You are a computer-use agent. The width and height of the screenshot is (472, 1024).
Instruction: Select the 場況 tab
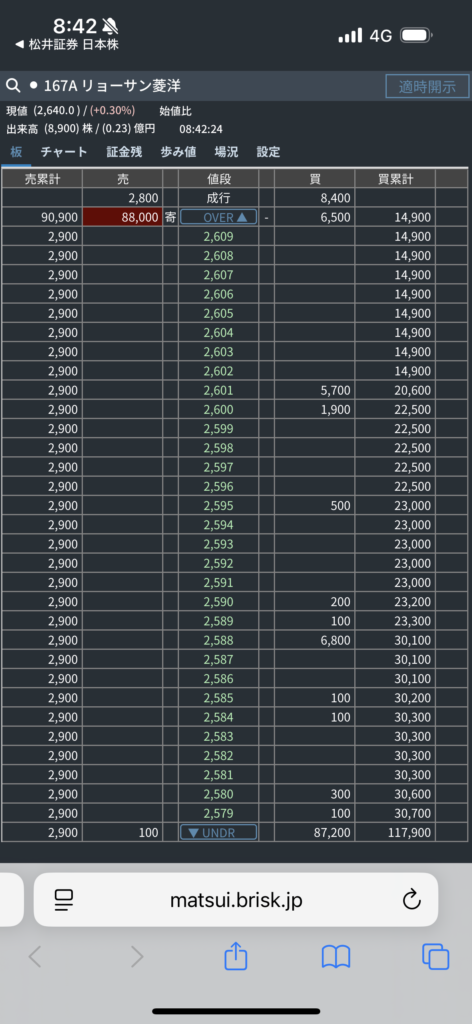click(226, 152)
